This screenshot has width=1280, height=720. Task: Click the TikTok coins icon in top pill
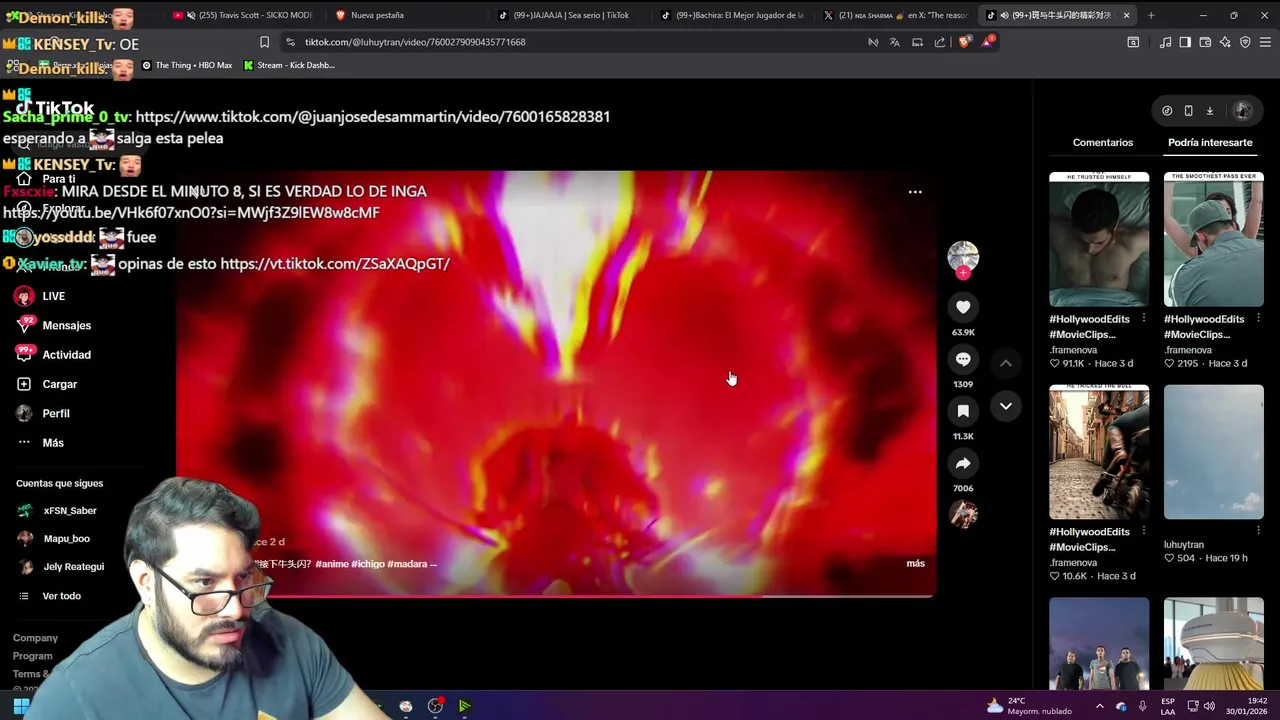click(x=1167, y=111)
